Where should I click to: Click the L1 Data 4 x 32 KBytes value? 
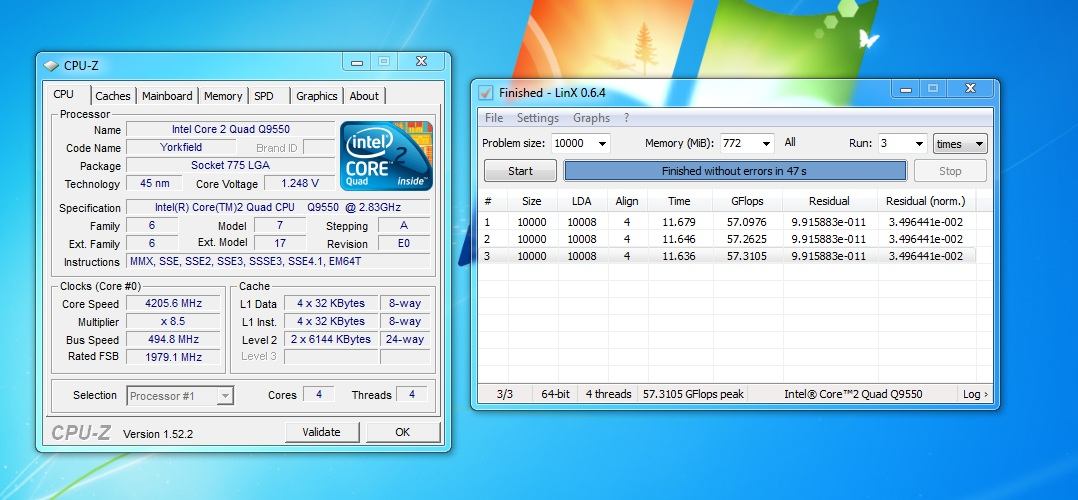(x=331, y=303)
